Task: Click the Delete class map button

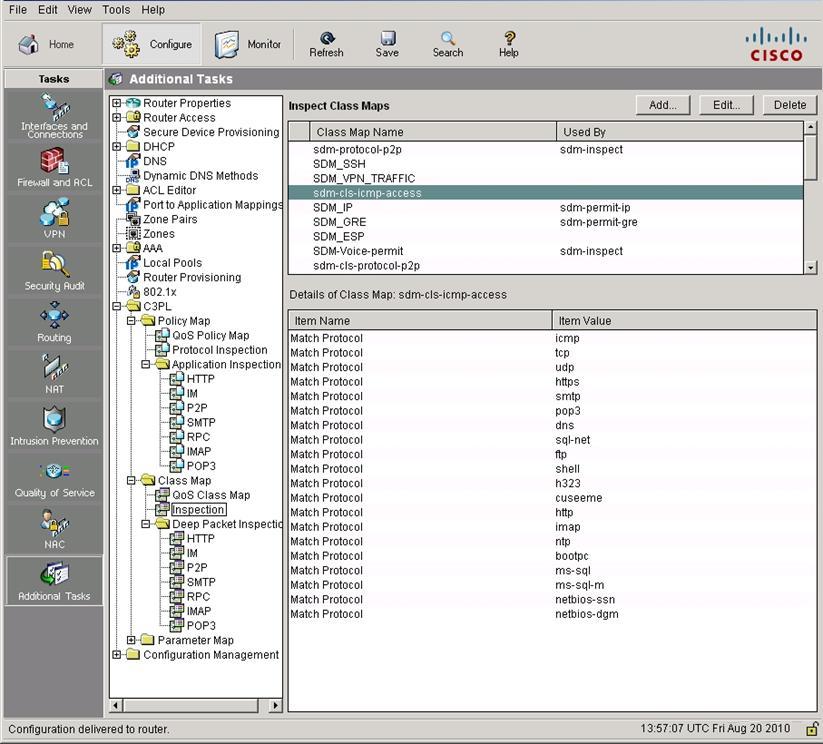Action: tap(790, 105)
